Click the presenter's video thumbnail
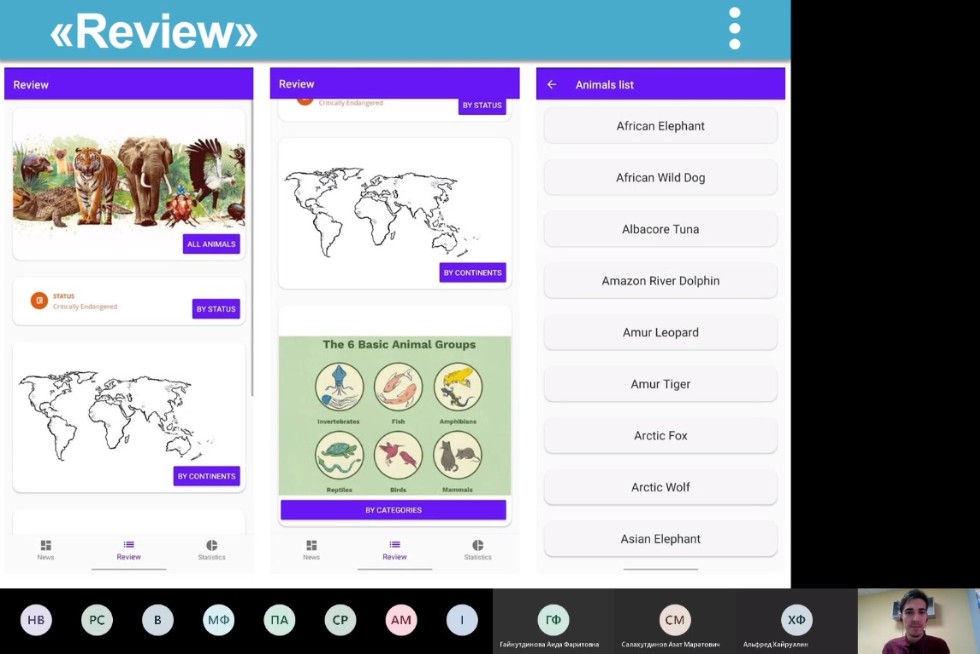980x654 pixels. tap(918, 621)
